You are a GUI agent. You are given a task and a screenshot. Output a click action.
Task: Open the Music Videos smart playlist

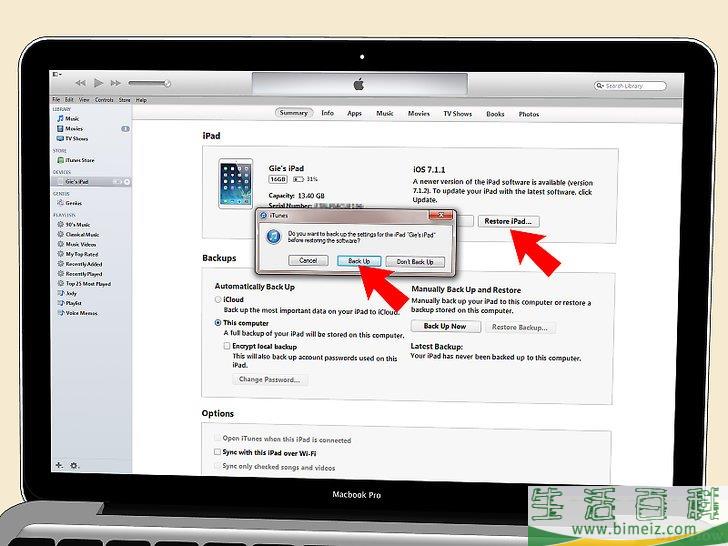point(77,244)
